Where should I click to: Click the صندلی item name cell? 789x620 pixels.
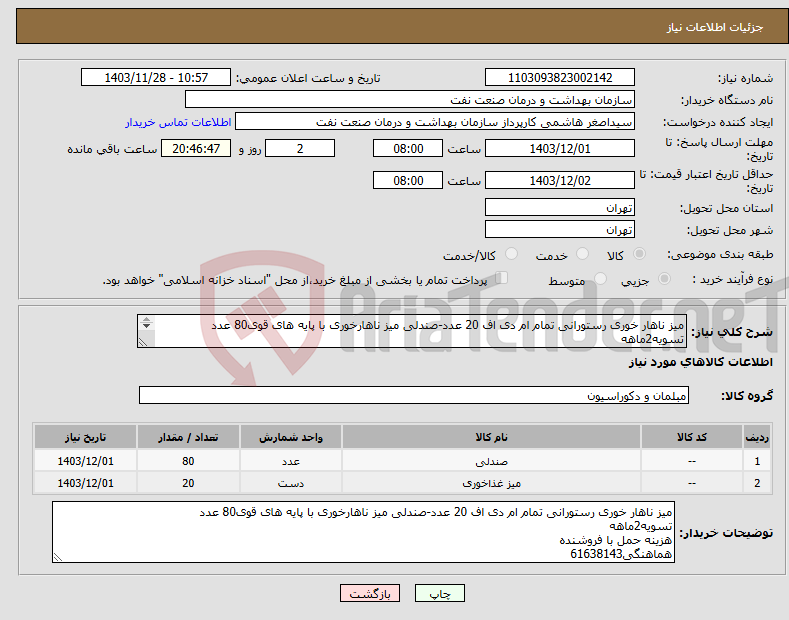[x=491, y=460]
